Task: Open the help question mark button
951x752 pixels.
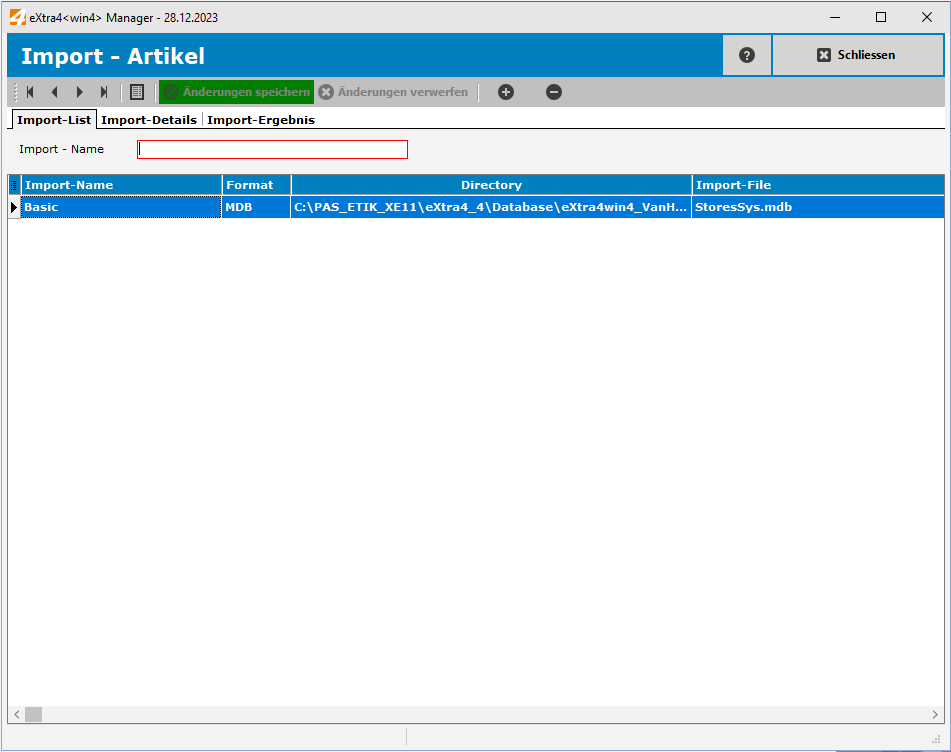Action: point(746,54)
